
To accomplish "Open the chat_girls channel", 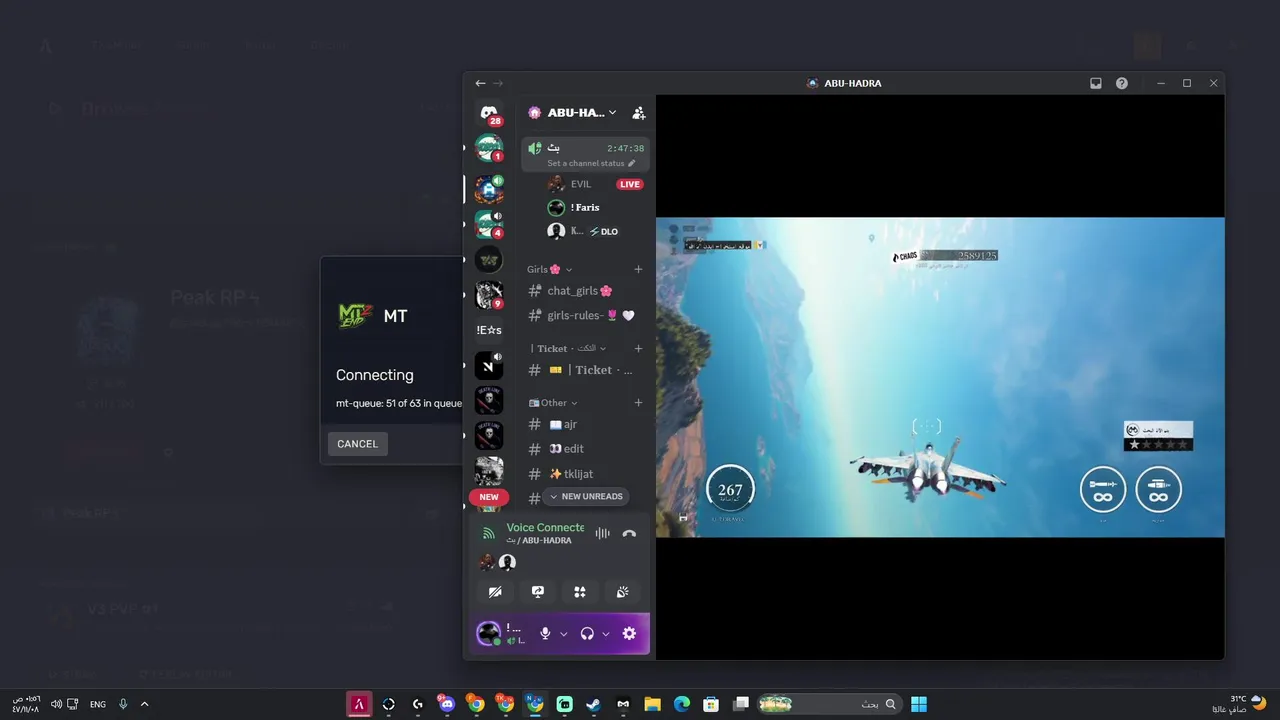I will coord(585,291).
